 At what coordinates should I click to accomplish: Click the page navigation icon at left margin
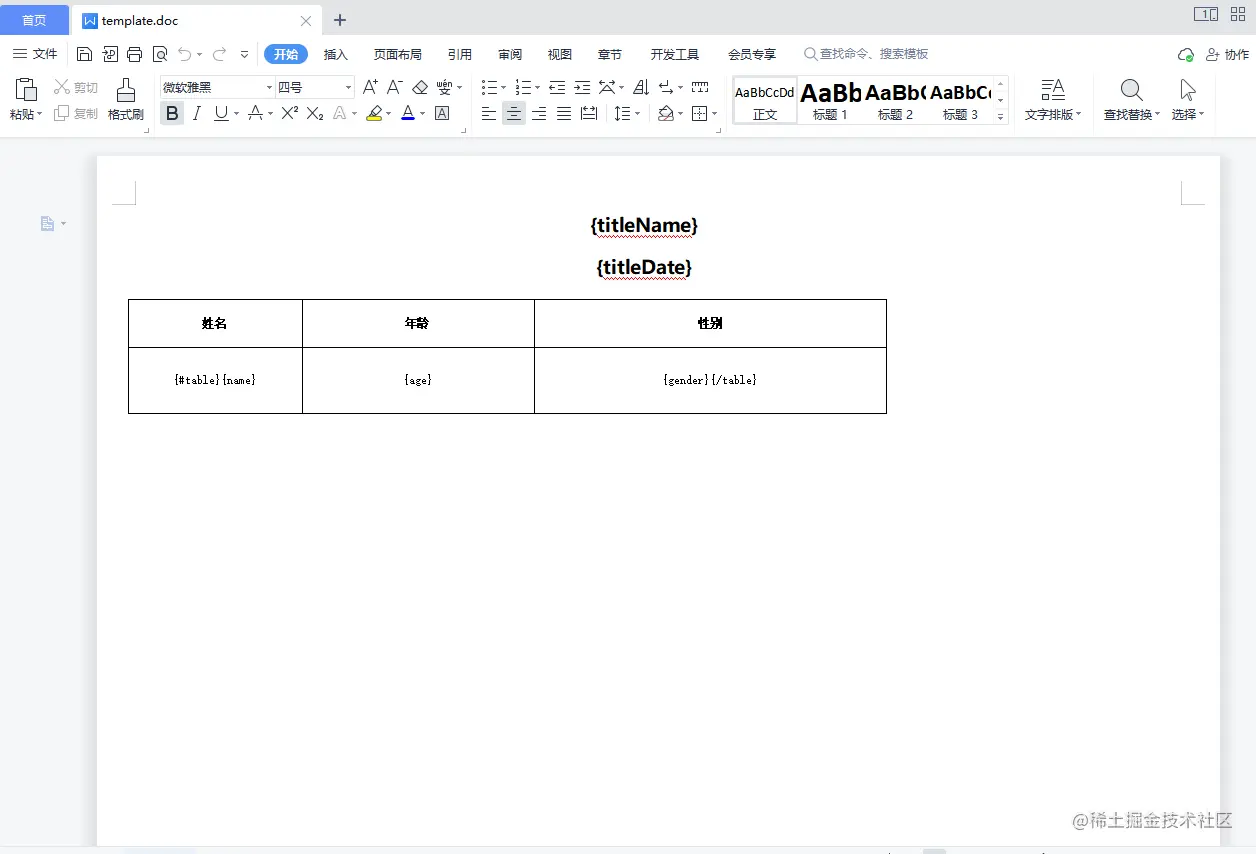tap(47, 224)
